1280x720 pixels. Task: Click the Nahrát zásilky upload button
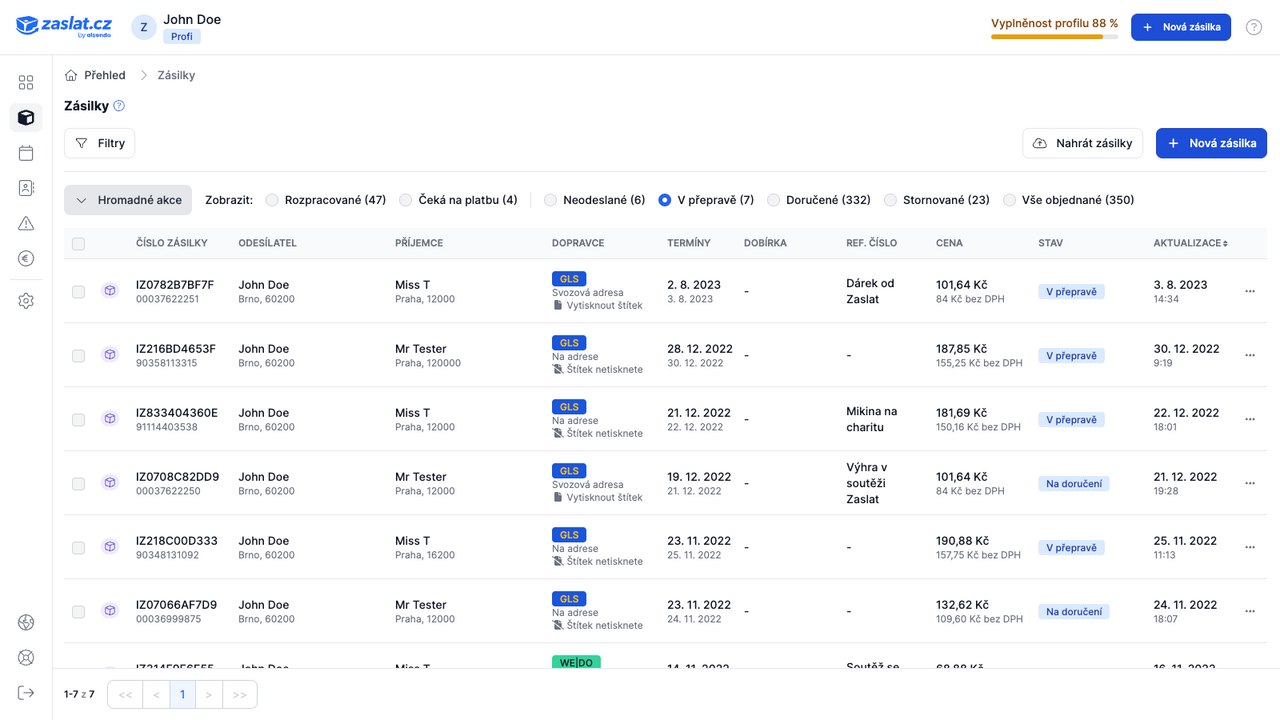pyautogui.click(x=1083, y=143)
